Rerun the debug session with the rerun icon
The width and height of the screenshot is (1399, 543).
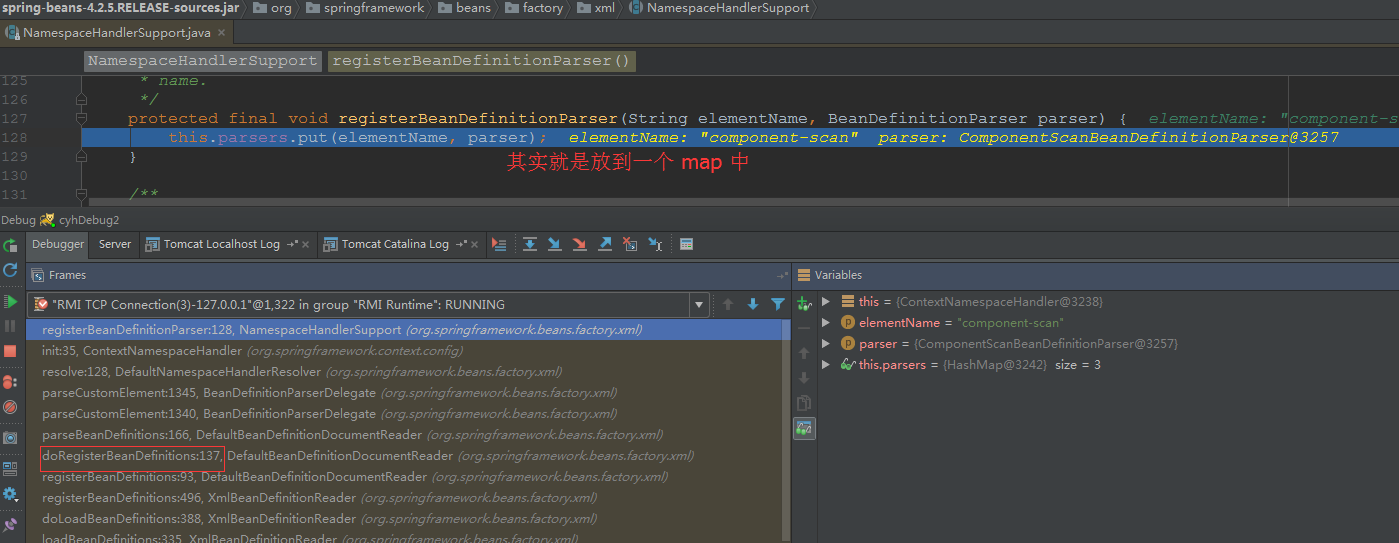(10, 245)
